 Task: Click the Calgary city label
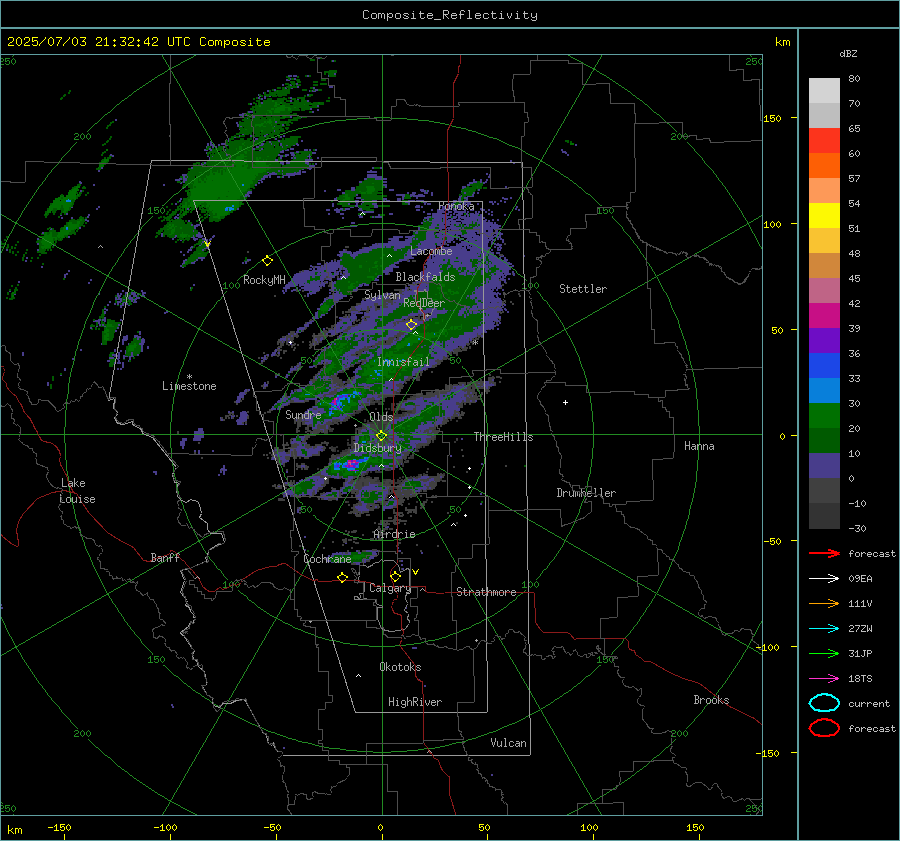pos(390,588)
